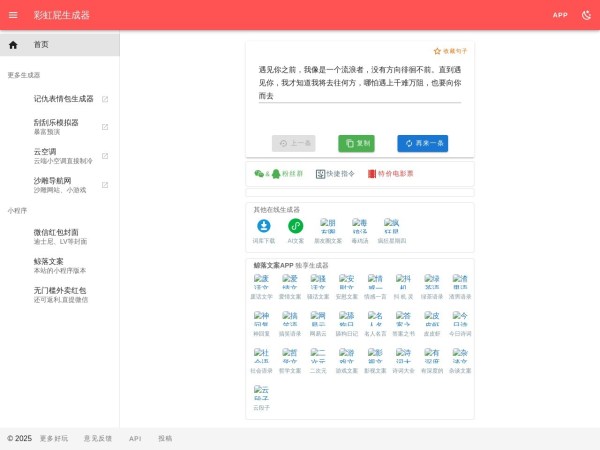Open external link icon beside 云空调
The image size is (600, 450).
coord(105,156)
